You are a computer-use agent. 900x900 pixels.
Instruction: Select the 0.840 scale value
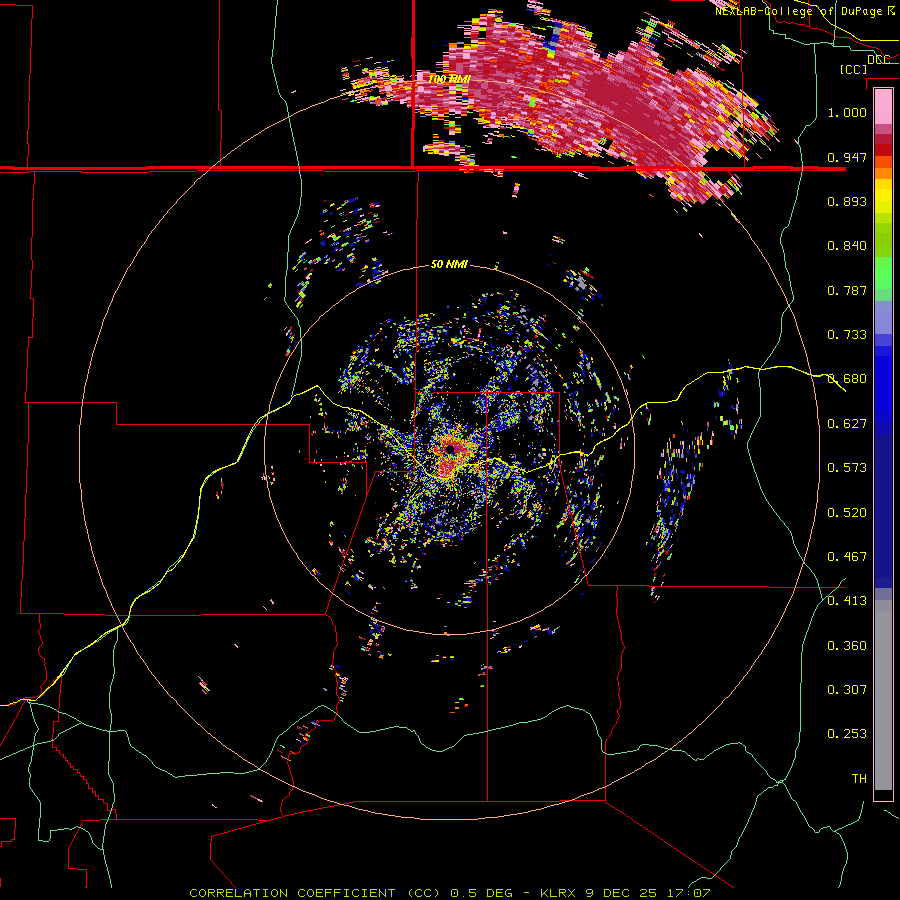pyautogui.click(x=847, y=246)
